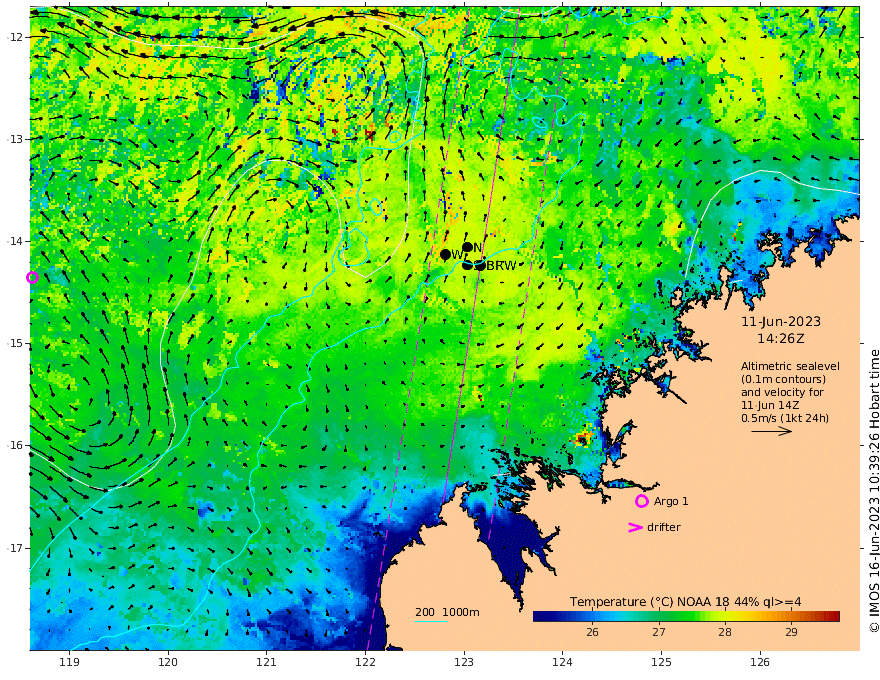Click the velocity scale arrow under 0.5m/s
This screenshot has width=880, height=680.
tap(772, 431)
